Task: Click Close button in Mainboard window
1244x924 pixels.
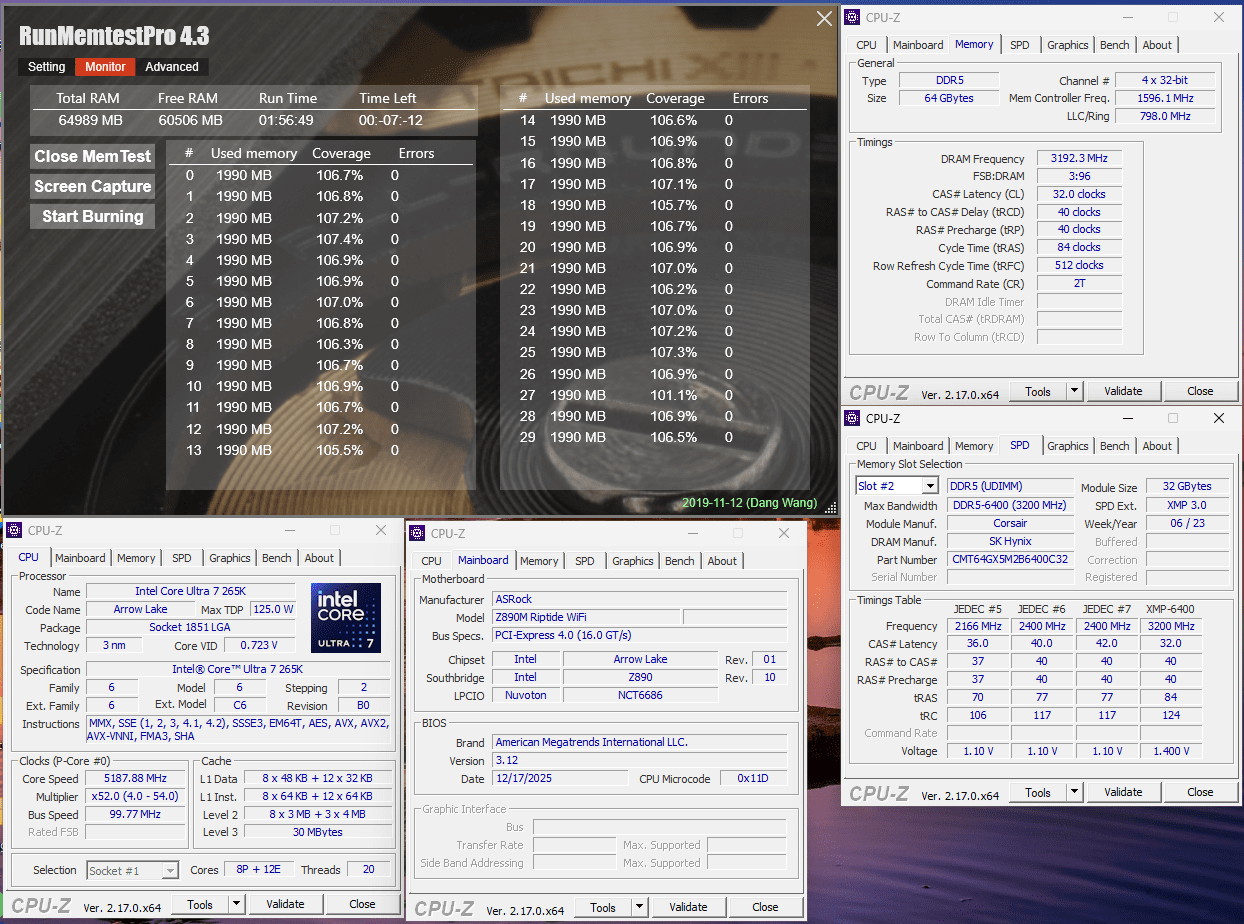Action: point(765,907)
